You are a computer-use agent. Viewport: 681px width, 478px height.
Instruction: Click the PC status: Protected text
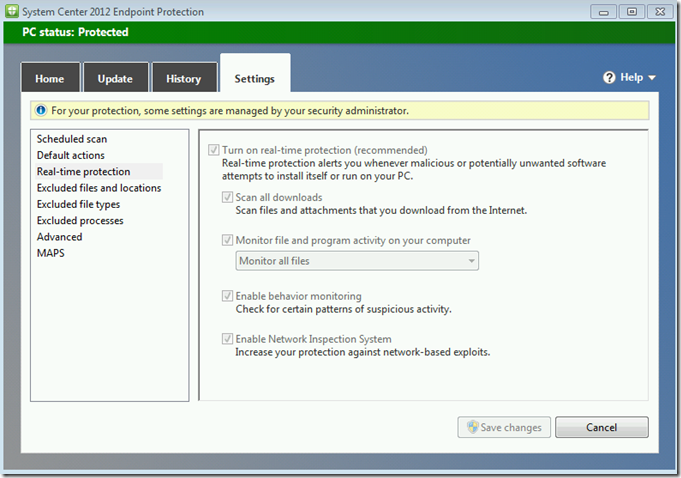76,32
